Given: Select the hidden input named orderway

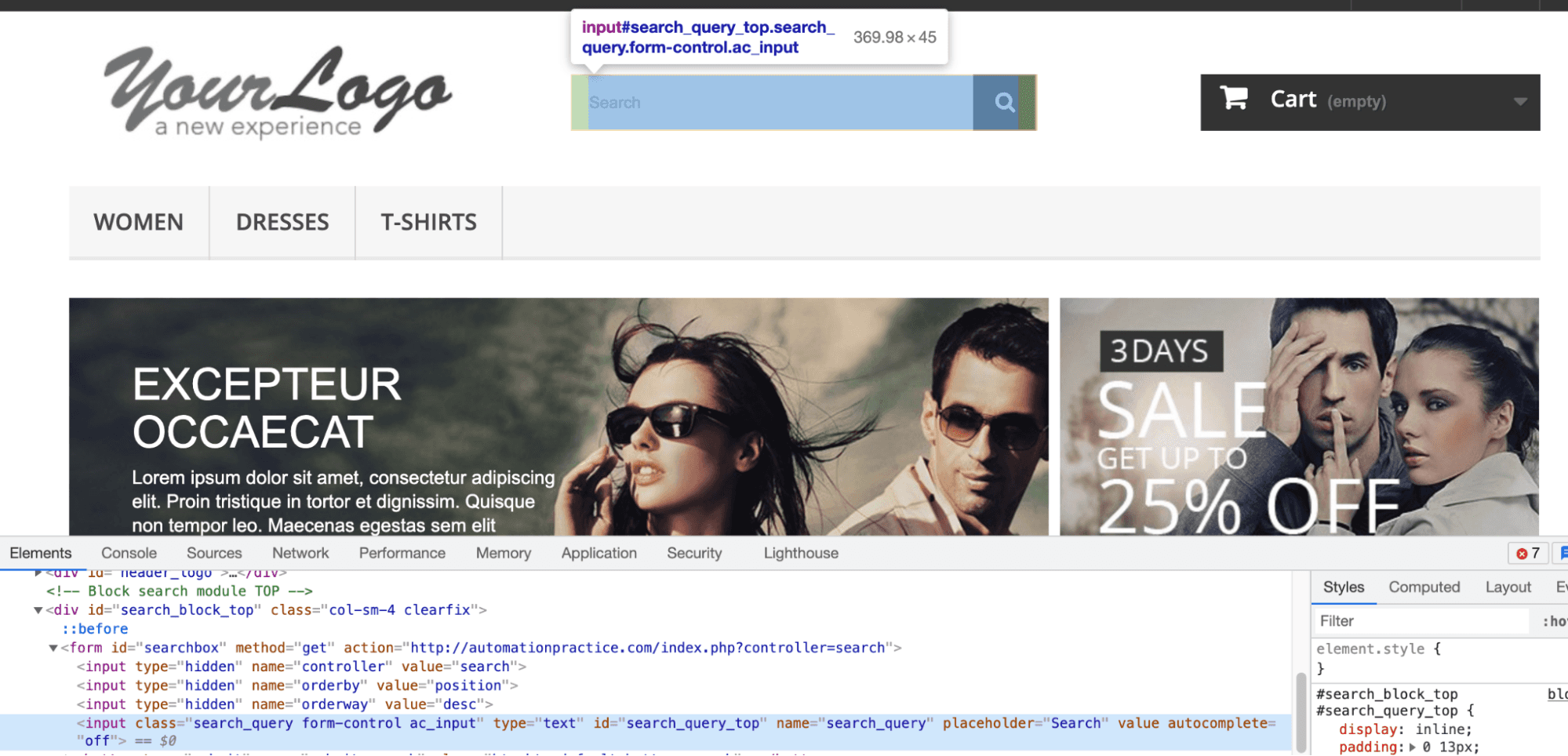Looking at the screenshot, I should pyautogui.click(x=286, y=704).
